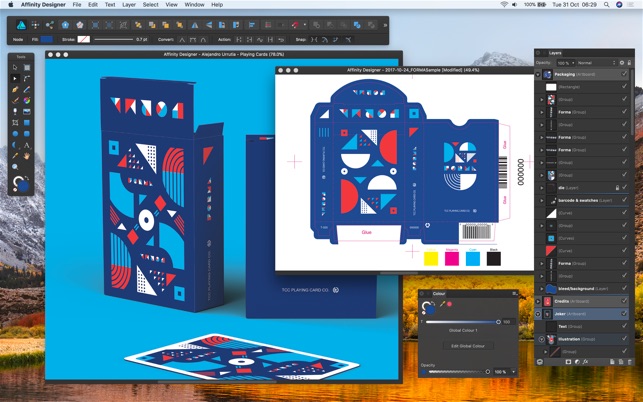Select the Node tool
The width and height of the screenshot is (643, 402).
(x=15, y=78)
